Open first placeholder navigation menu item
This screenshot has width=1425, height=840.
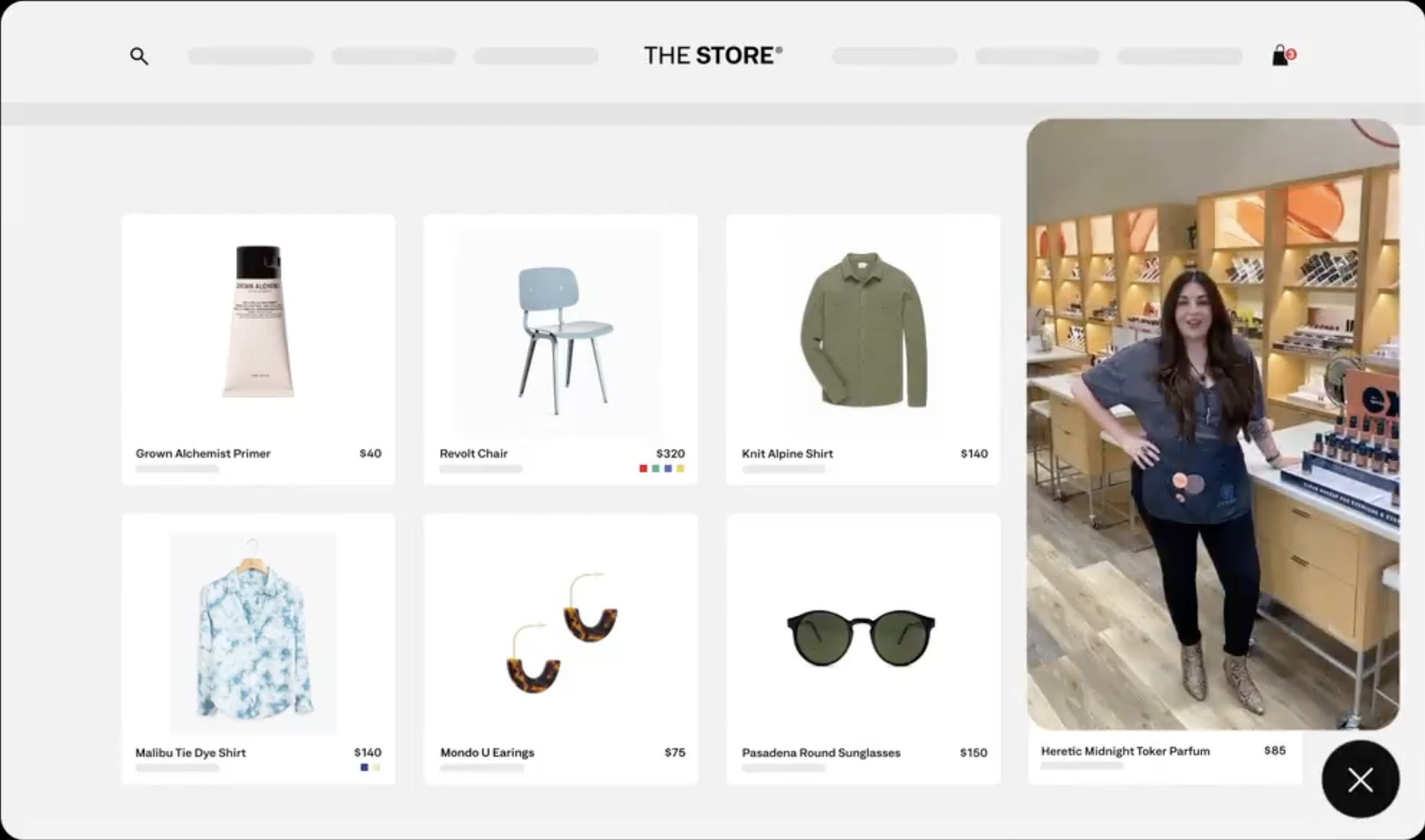[251, 56]
